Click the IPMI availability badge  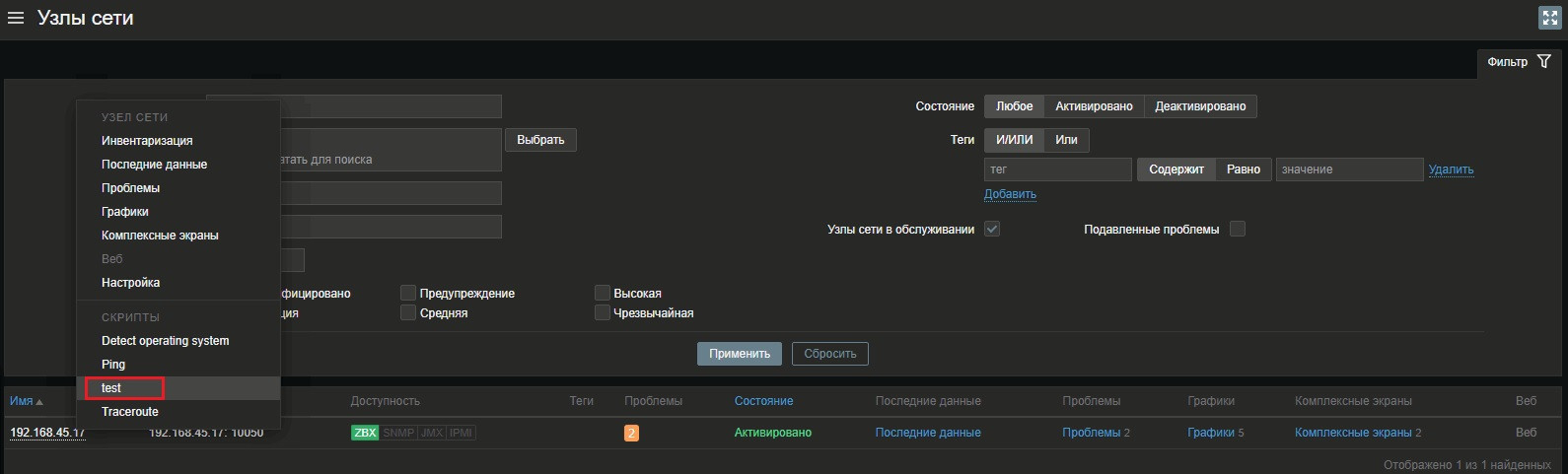pos(461,433)
